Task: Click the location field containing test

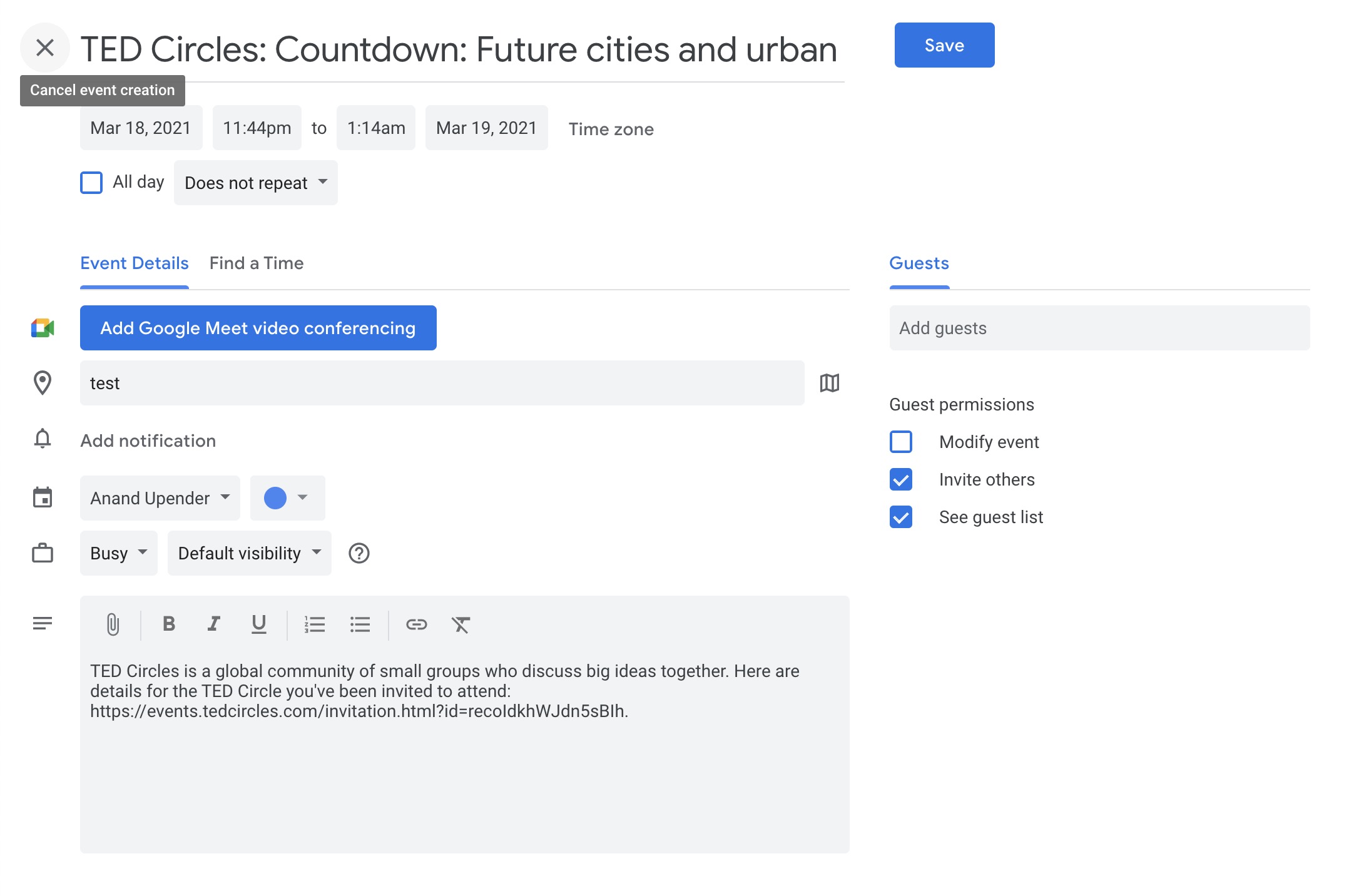Action: click(442, 383)
